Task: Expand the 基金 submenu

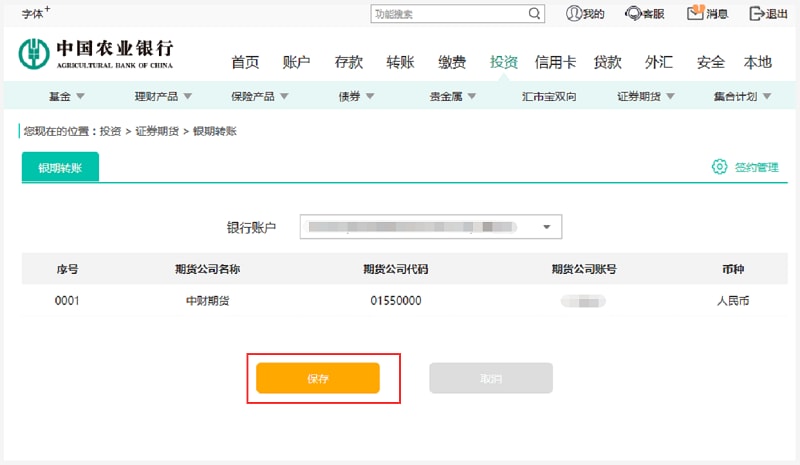Action: click(66, 97)
